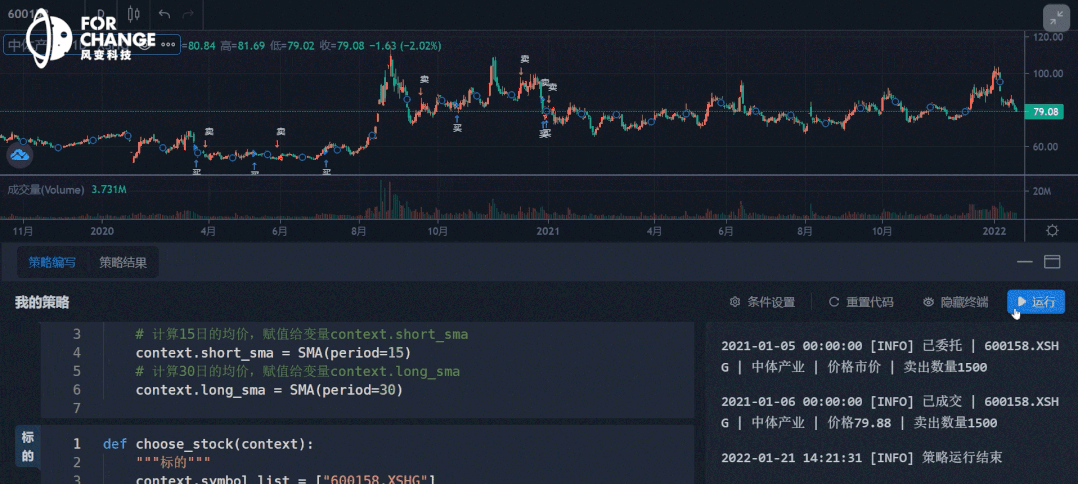Open 条件设置 condition settings
The image size is (1078, 484).
coord(762,302)
